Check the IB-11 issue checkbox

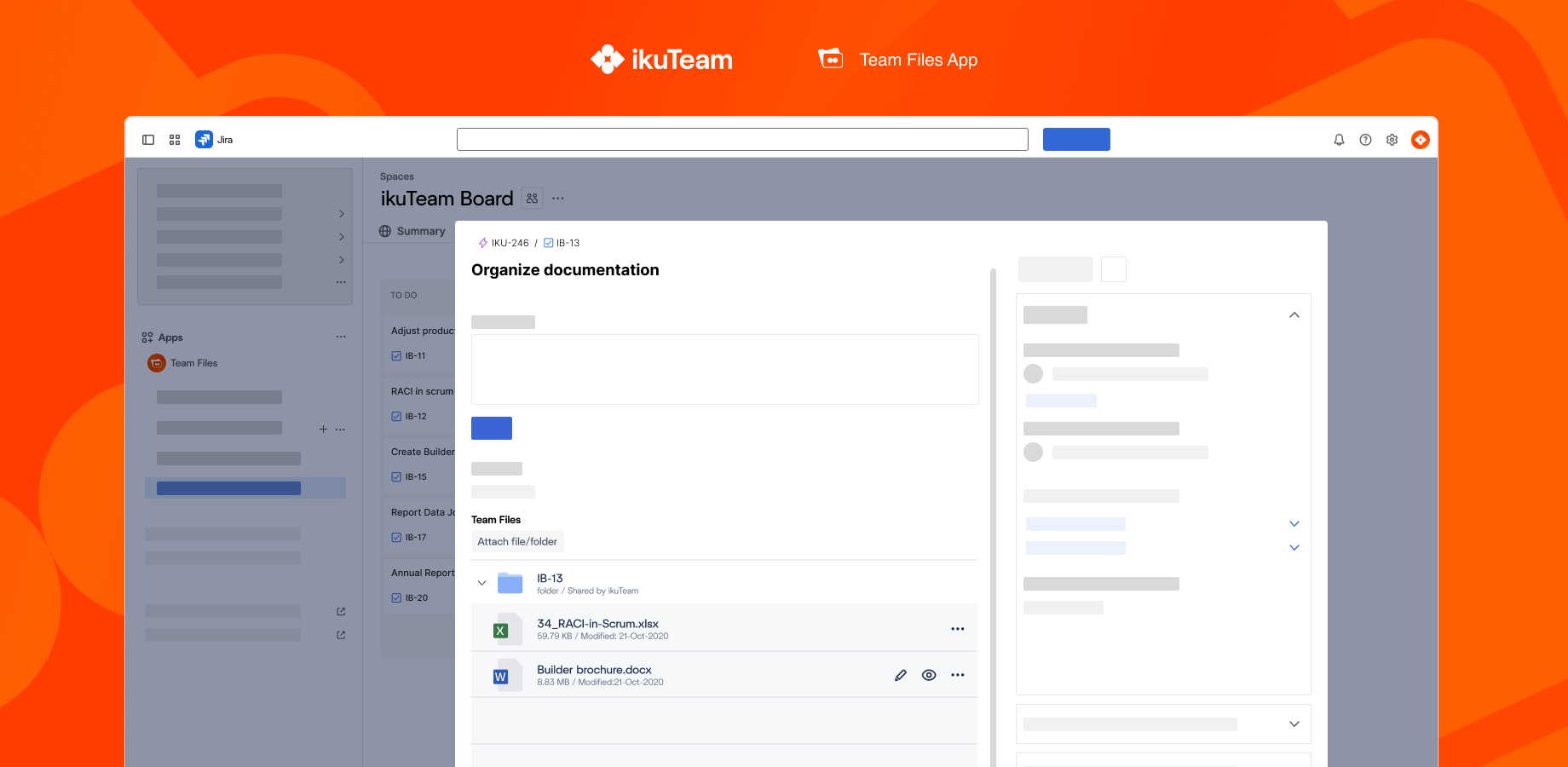(396, 355)
